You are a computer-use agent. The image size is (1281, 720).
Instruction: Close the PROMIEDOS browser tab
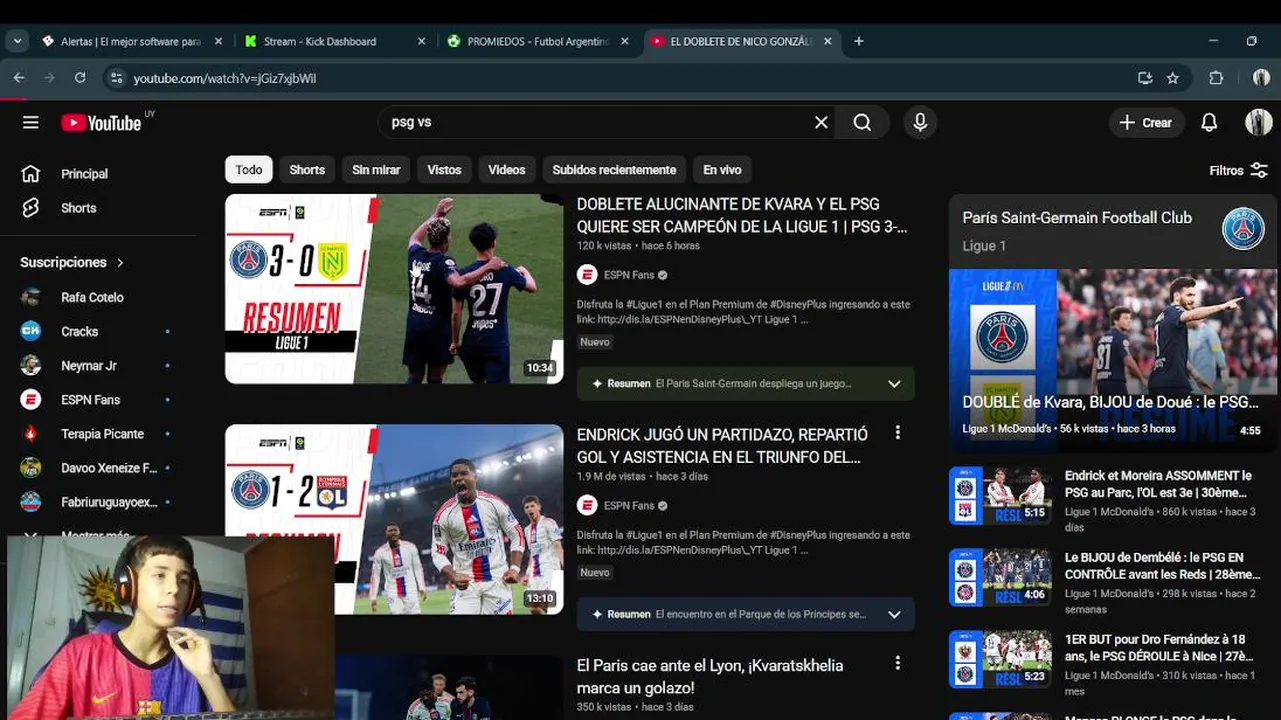coord(625,41)
